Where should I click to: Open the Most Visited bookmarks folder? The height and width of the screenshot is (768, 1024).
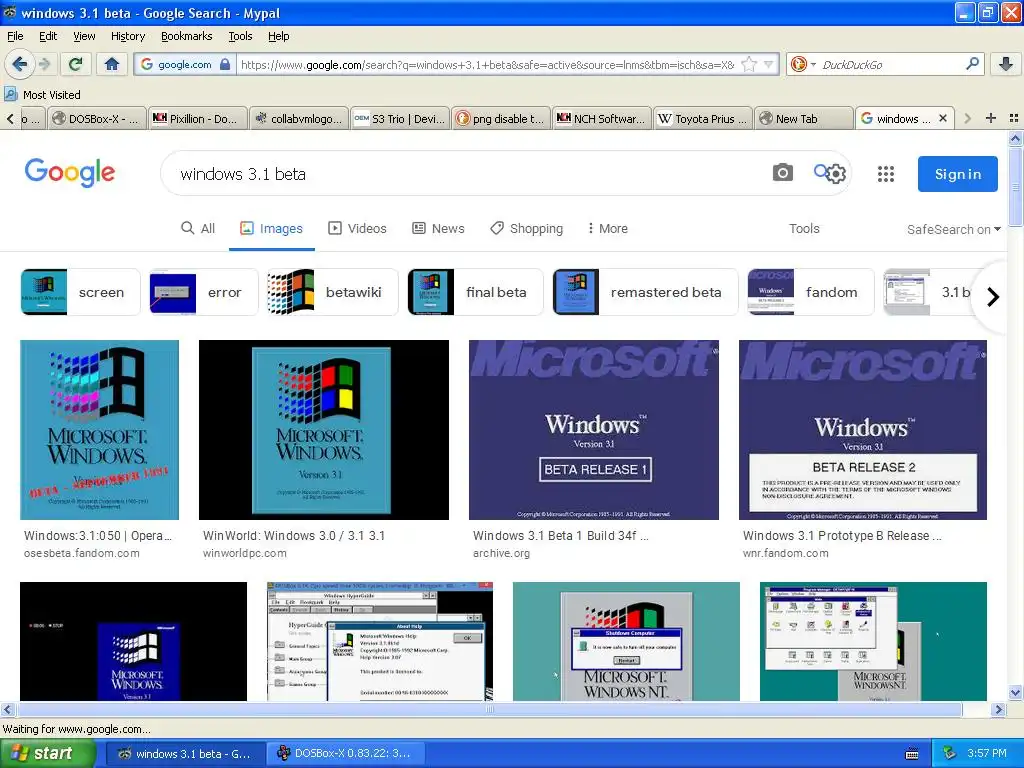coord(42,95)
